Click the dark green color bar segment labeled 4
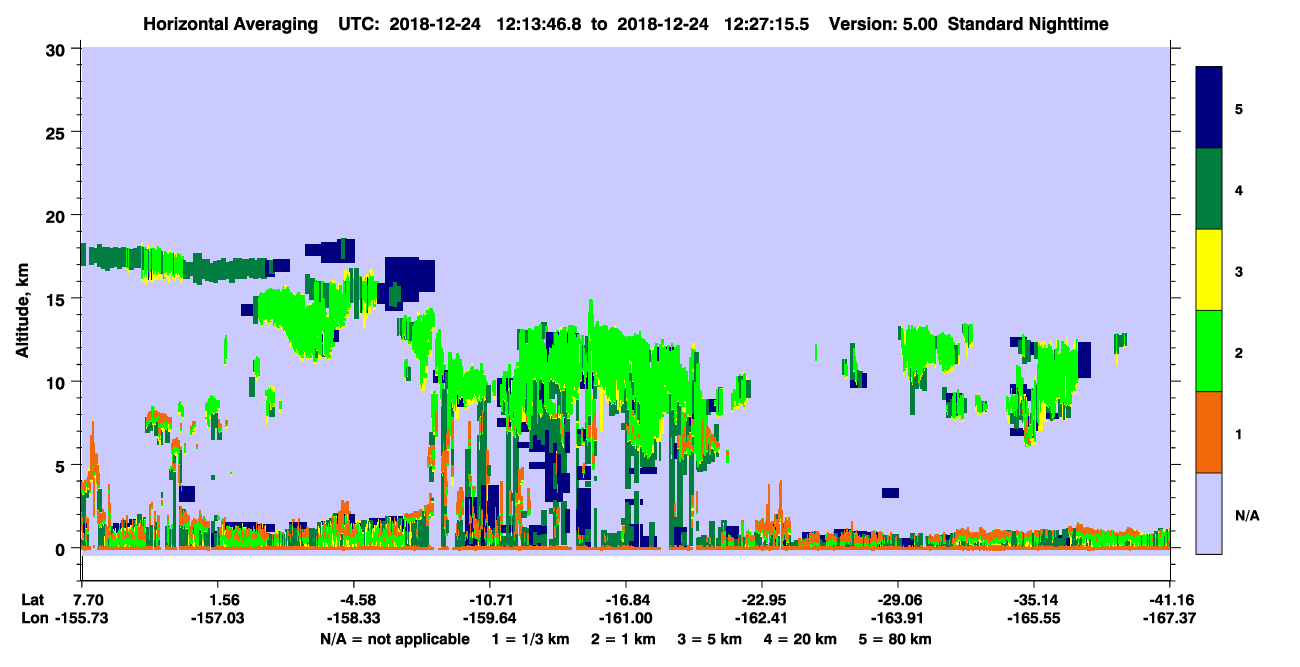Screen dimensions: 1300x667 click(x=1209, y=189)
